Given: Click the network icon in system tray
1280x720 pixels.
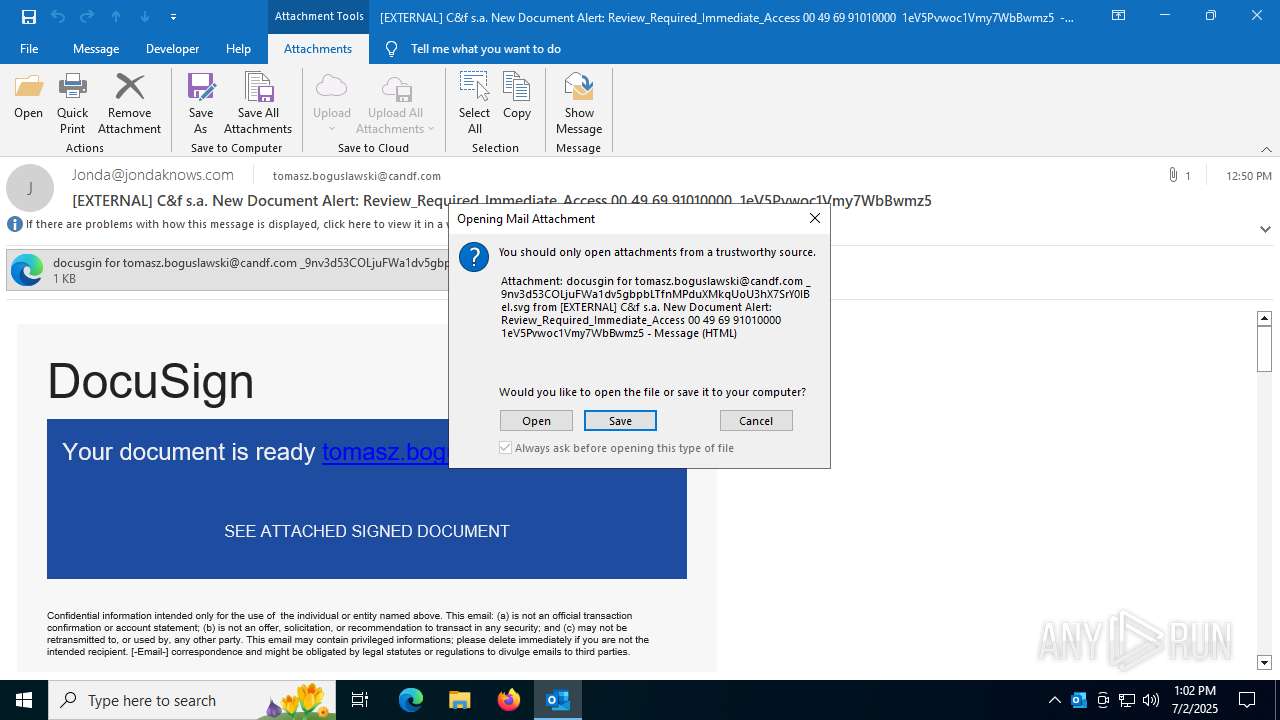Looking at the screenshot, I should [1127, 700].
